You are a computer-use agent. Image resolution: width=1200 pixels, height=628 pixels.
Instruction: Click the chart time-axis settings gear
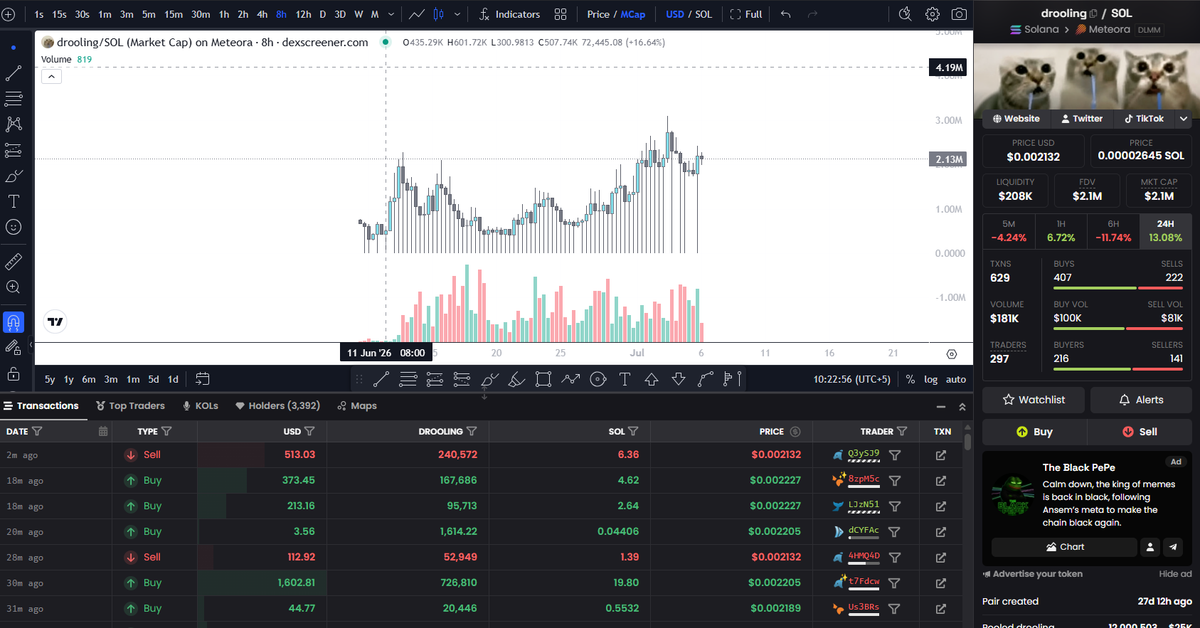tap(951, 354)
